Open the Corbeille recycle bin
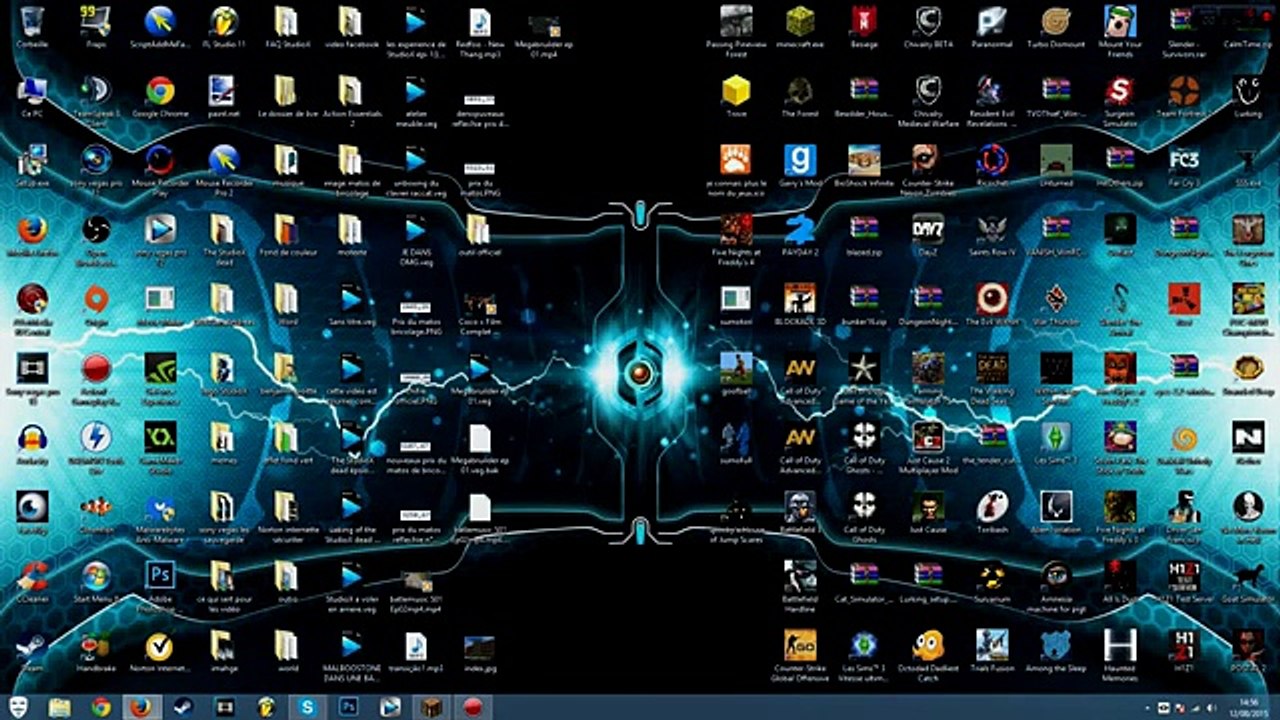 click(32, 21)
